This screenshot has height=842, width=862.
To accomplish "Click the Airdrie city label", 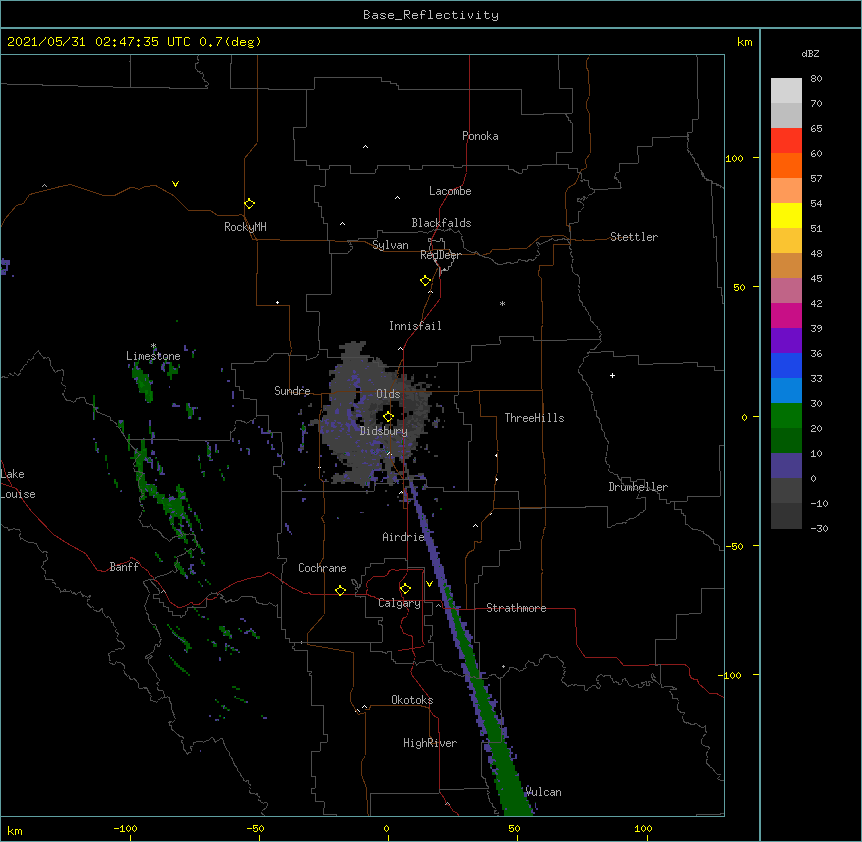I will (403, 537).
